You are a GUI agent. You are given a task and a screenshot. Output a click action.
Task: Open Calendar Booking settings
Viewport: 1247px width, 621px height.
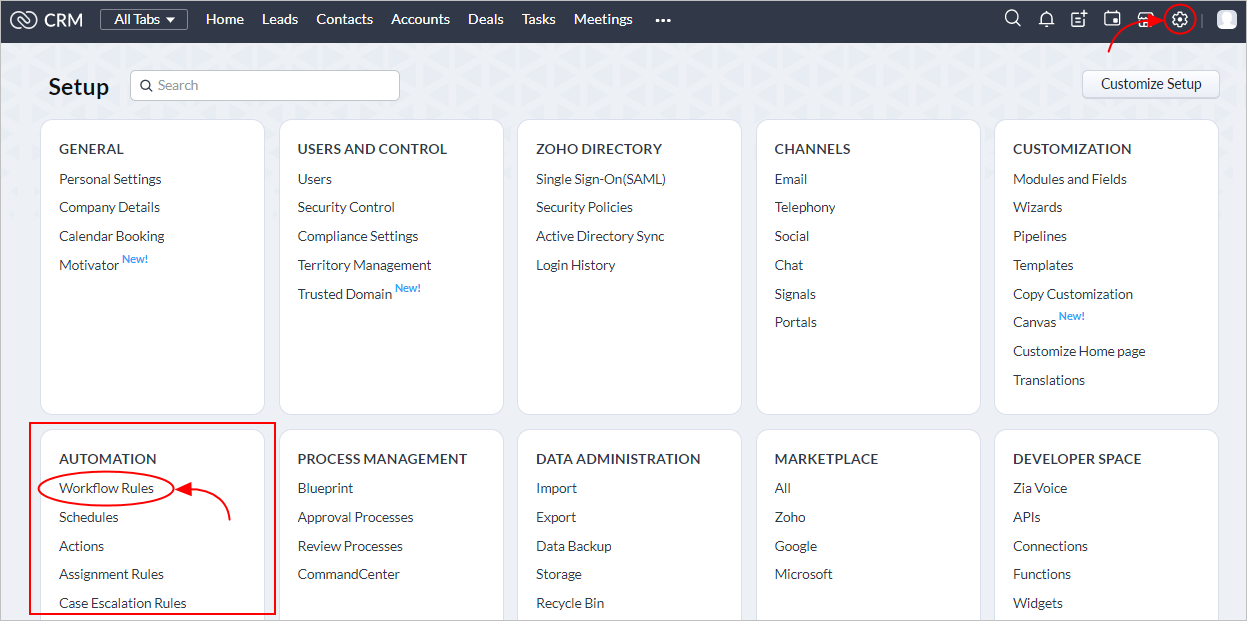[112, 236]
